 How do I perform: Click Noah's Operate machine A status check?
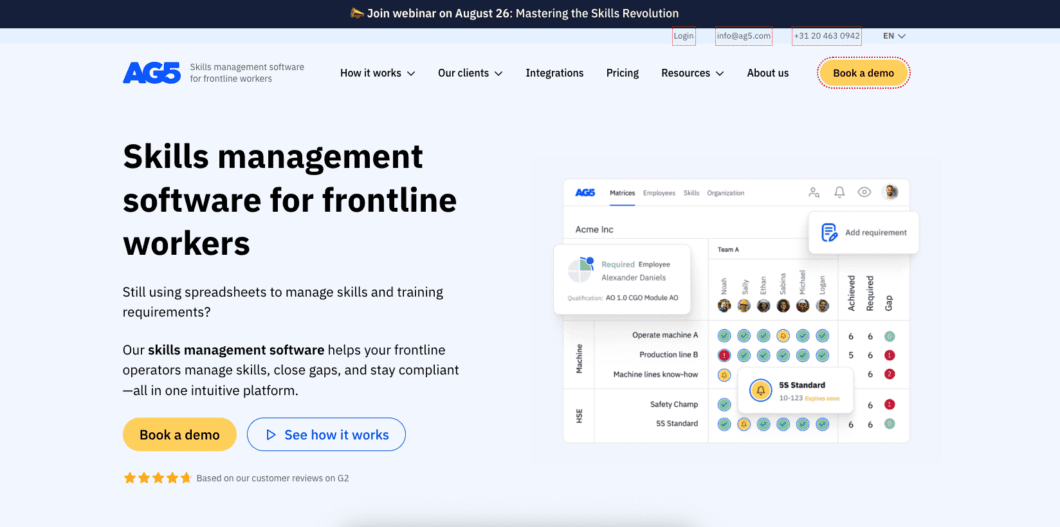click(x=724, y=336)
